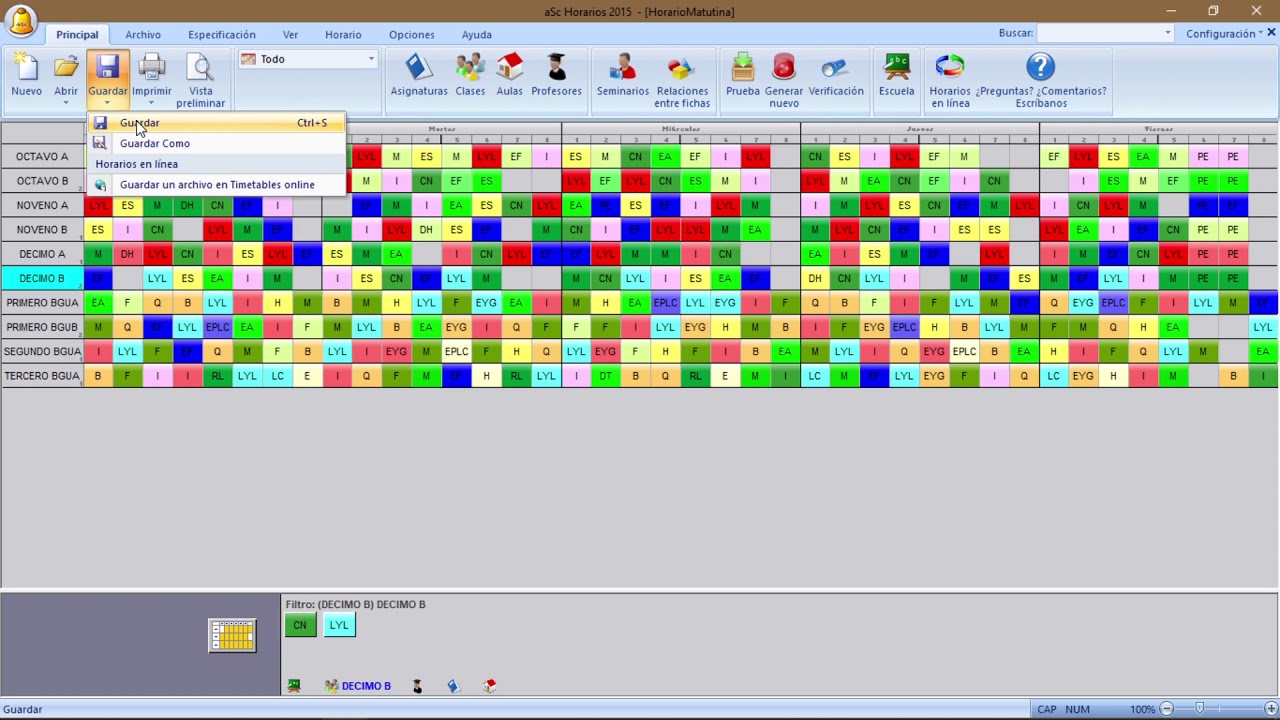This screenshot has width=1280, height=720.
Task: Click the Filtro: (DECIMO B) DECIMO B label
Action: coord(355,604)
